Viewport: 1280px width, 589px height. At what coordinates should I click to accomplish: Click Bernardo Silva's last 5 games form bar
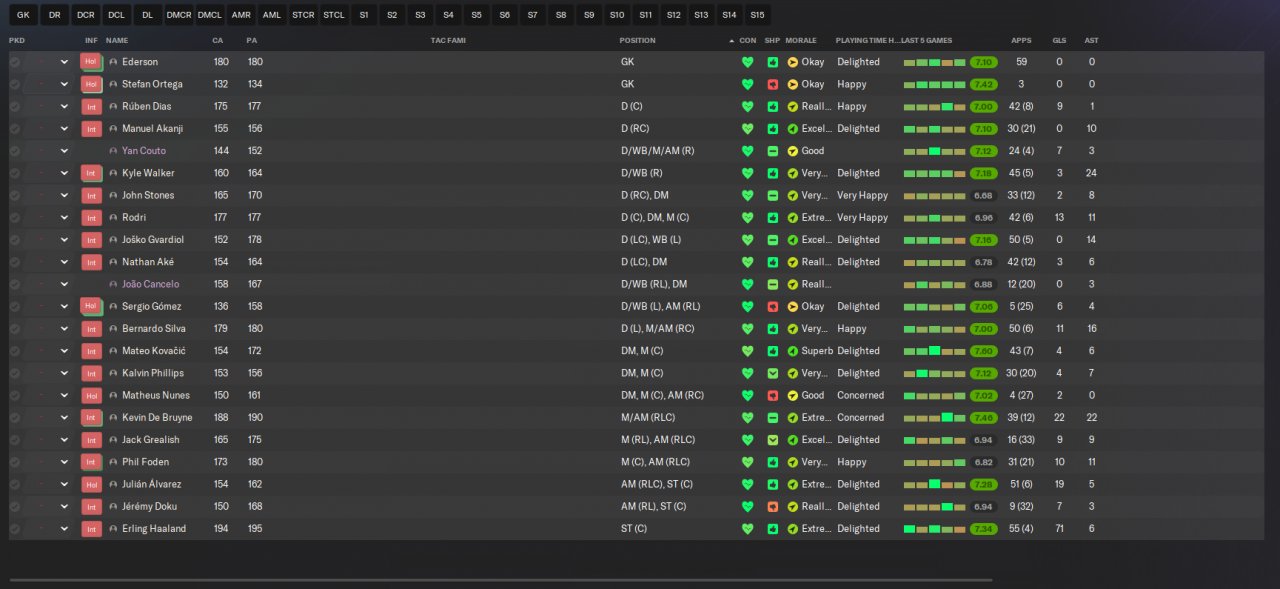click(x=934, y=329)
